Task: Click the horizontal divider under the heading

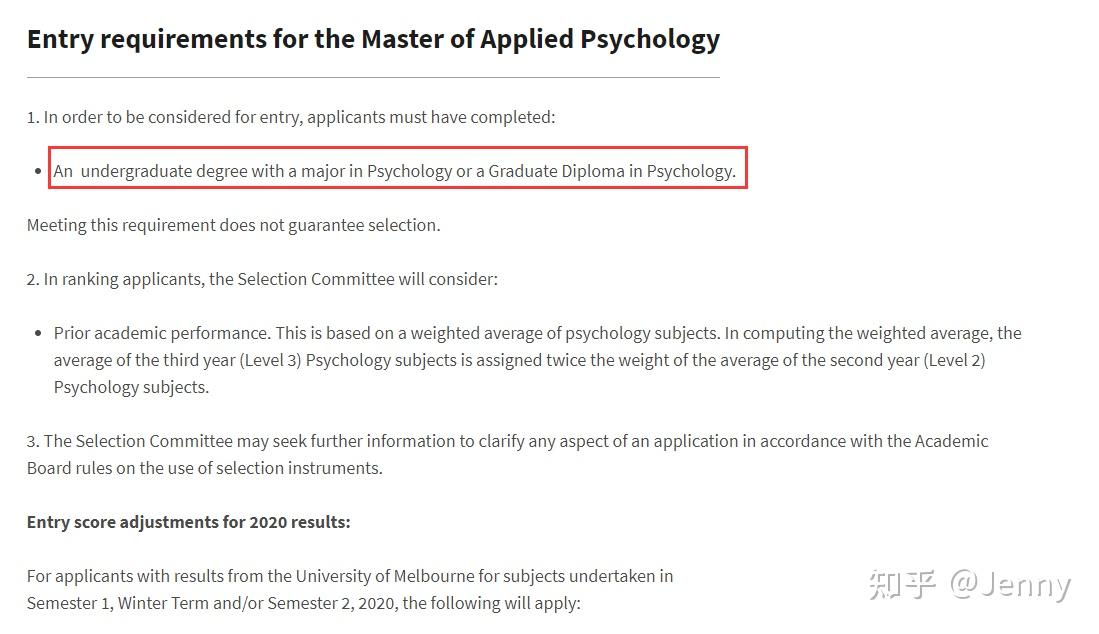Action: click(x=373, y=77)
